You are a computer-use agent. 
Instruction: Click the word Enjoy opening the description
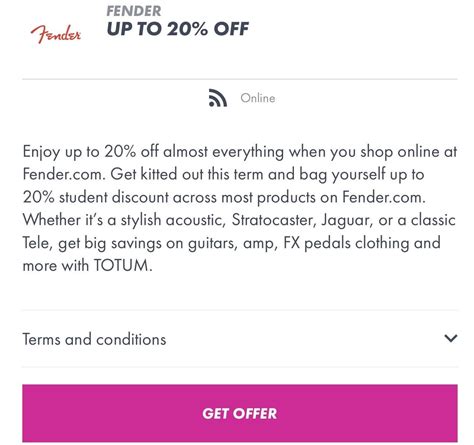pyautogui.click(x=41, y=152)
